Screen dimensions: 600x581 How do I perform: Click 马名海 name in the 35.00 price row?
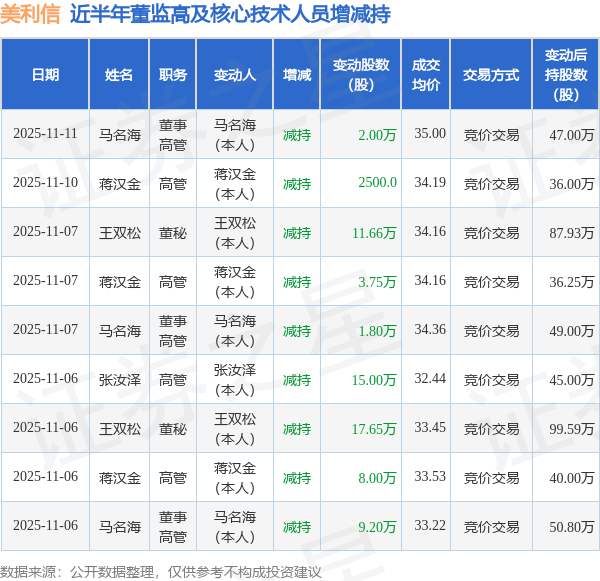pyautogui.click(x=120, y=135)
